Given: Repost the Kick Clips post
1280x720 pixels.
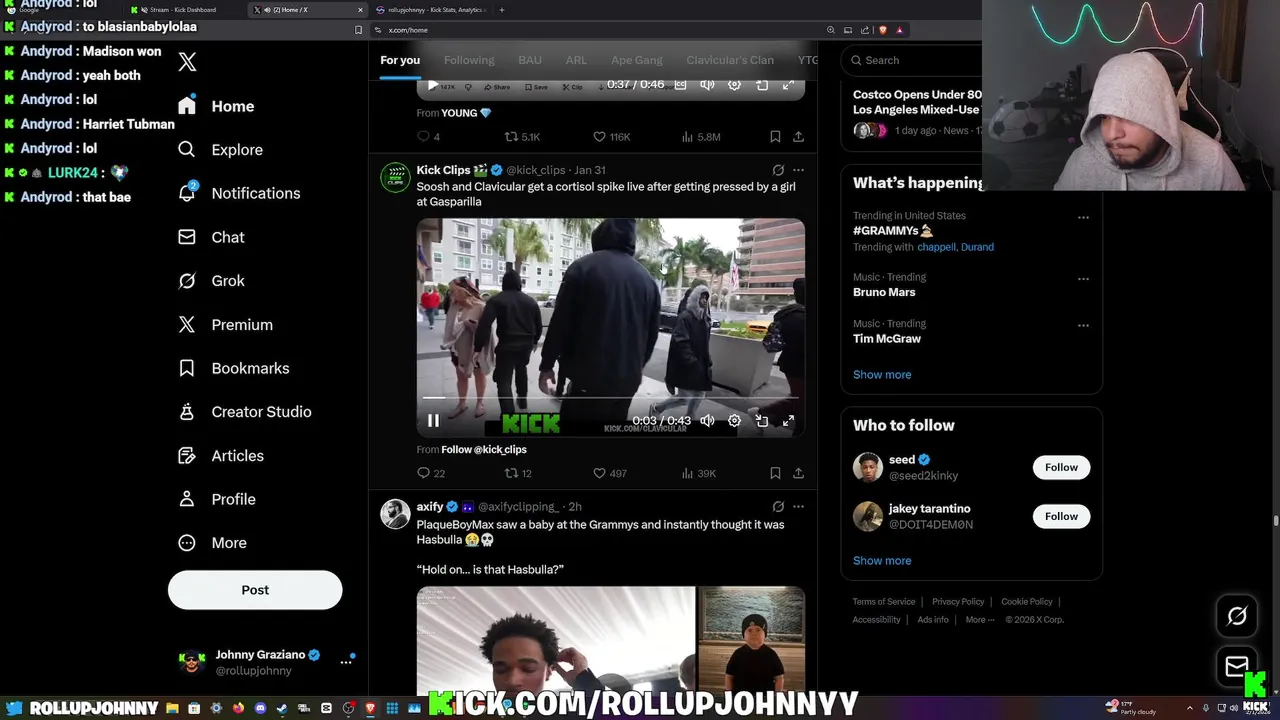Looking at the screenshot, I should point(518,473).
